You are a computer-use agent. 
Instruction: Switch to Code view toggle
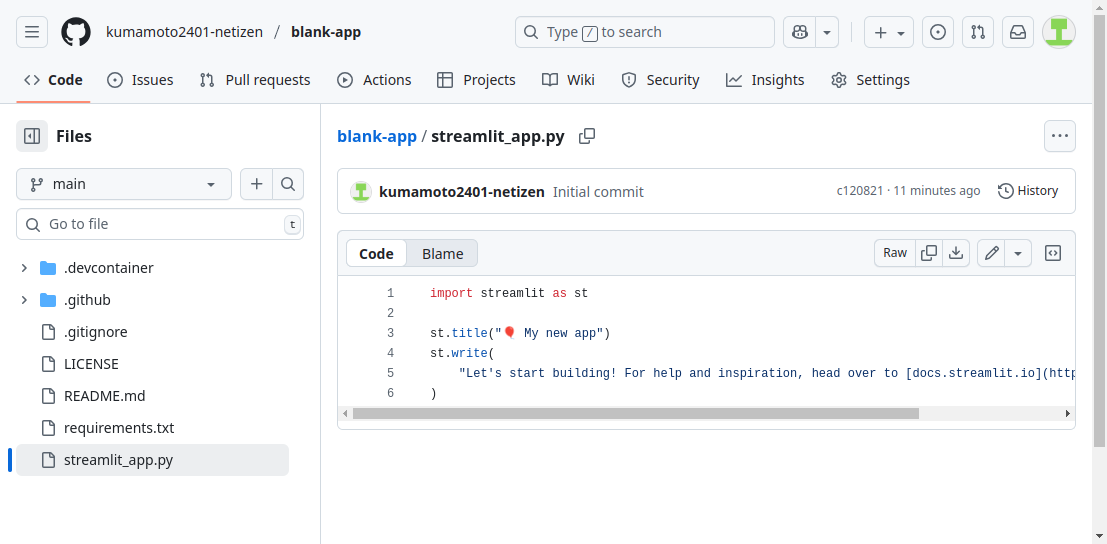point(376,254)
